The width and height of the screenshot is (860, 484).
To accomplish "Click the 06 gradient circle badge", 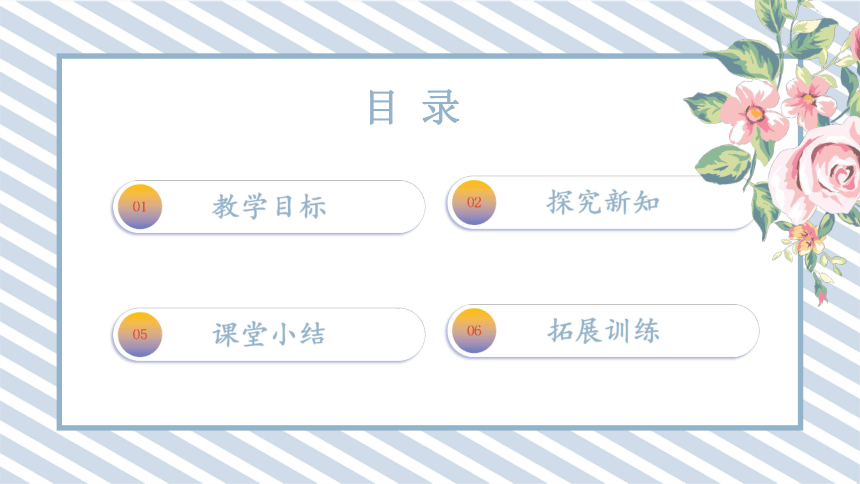I will 474,330.
